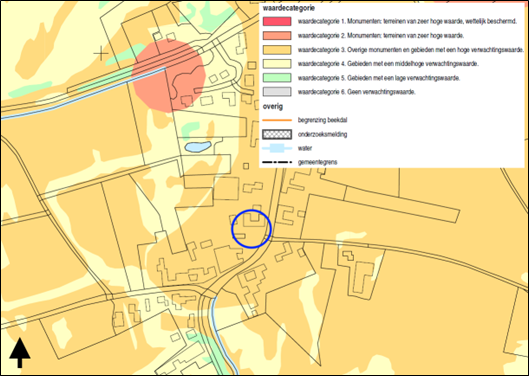Click the text 'waardecategorie 2. Monumenten: terreinen van zeer hoge waarde.'
The height and width of the screenshot is (376, 529).
[381, 35]
